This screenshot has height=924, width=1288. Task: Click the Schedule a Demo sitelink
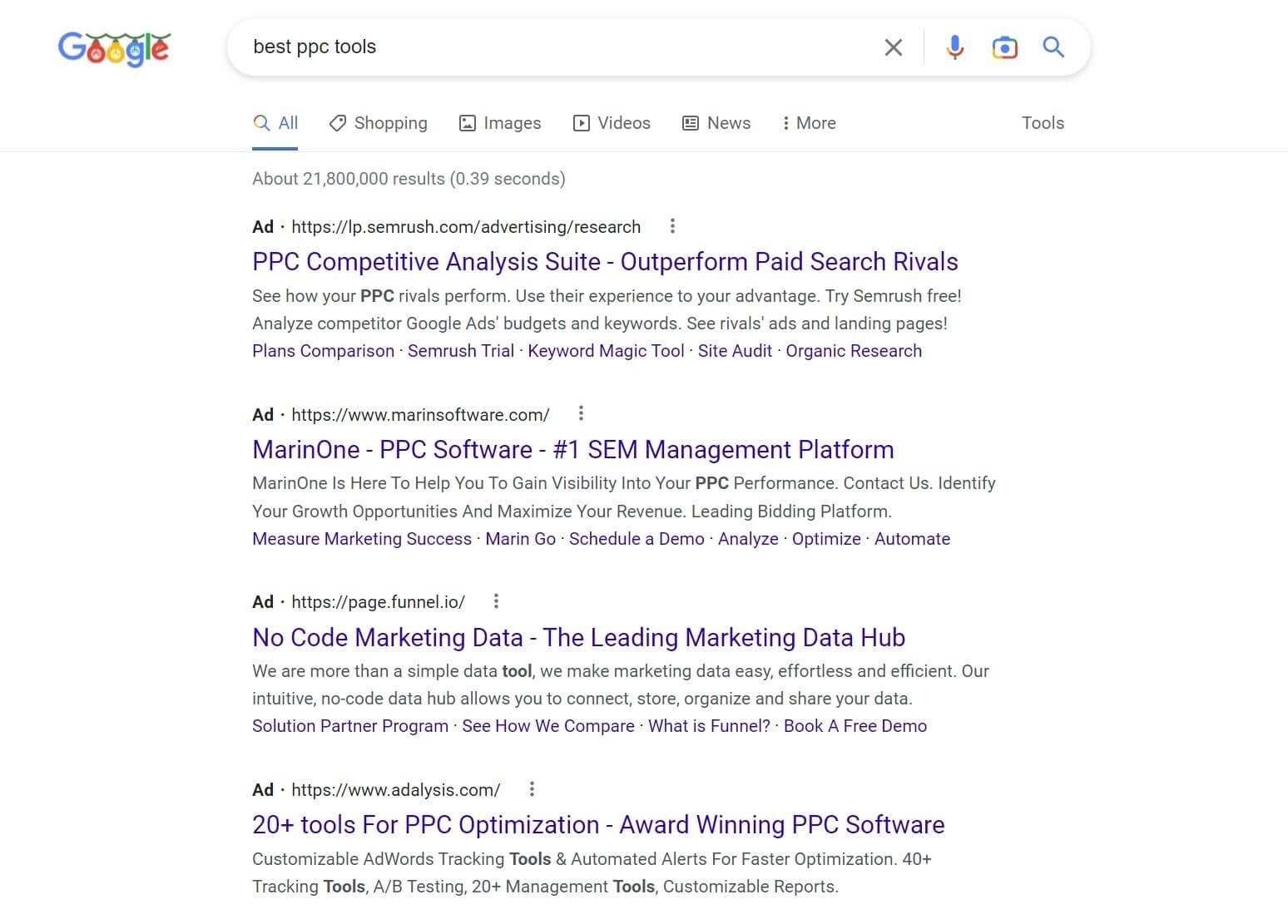click(637, 539)
